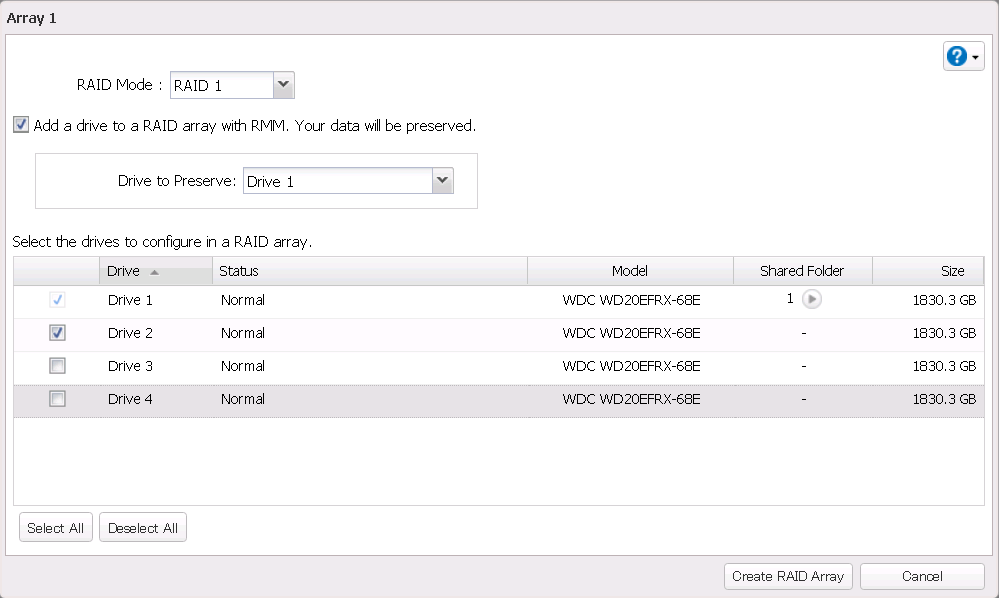Sort drives by the Size column
Viewport: 999px width, 598px height.
[x=952, y=271]
